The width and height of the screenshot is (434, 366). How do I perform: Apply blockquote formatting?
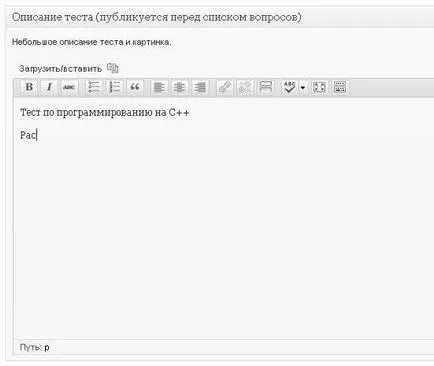(x=135, y=87)
